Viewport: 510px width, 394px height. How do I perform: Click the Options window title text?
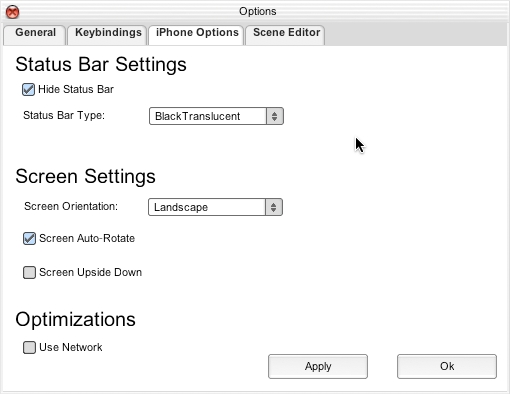tap(257, 11)
